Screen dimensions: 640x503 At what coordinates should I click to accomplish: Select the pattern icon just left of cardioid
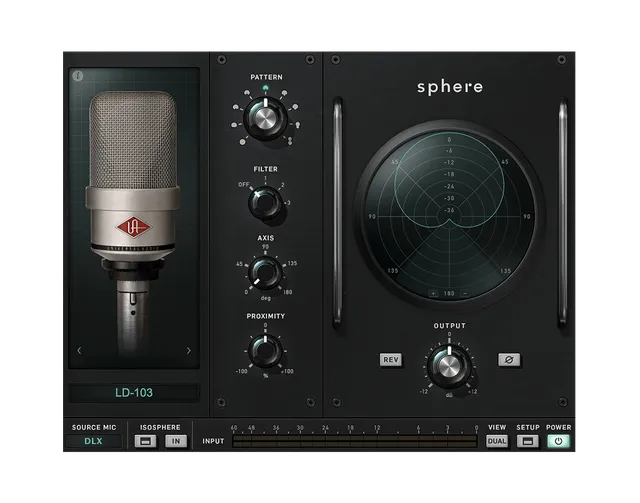247,93
